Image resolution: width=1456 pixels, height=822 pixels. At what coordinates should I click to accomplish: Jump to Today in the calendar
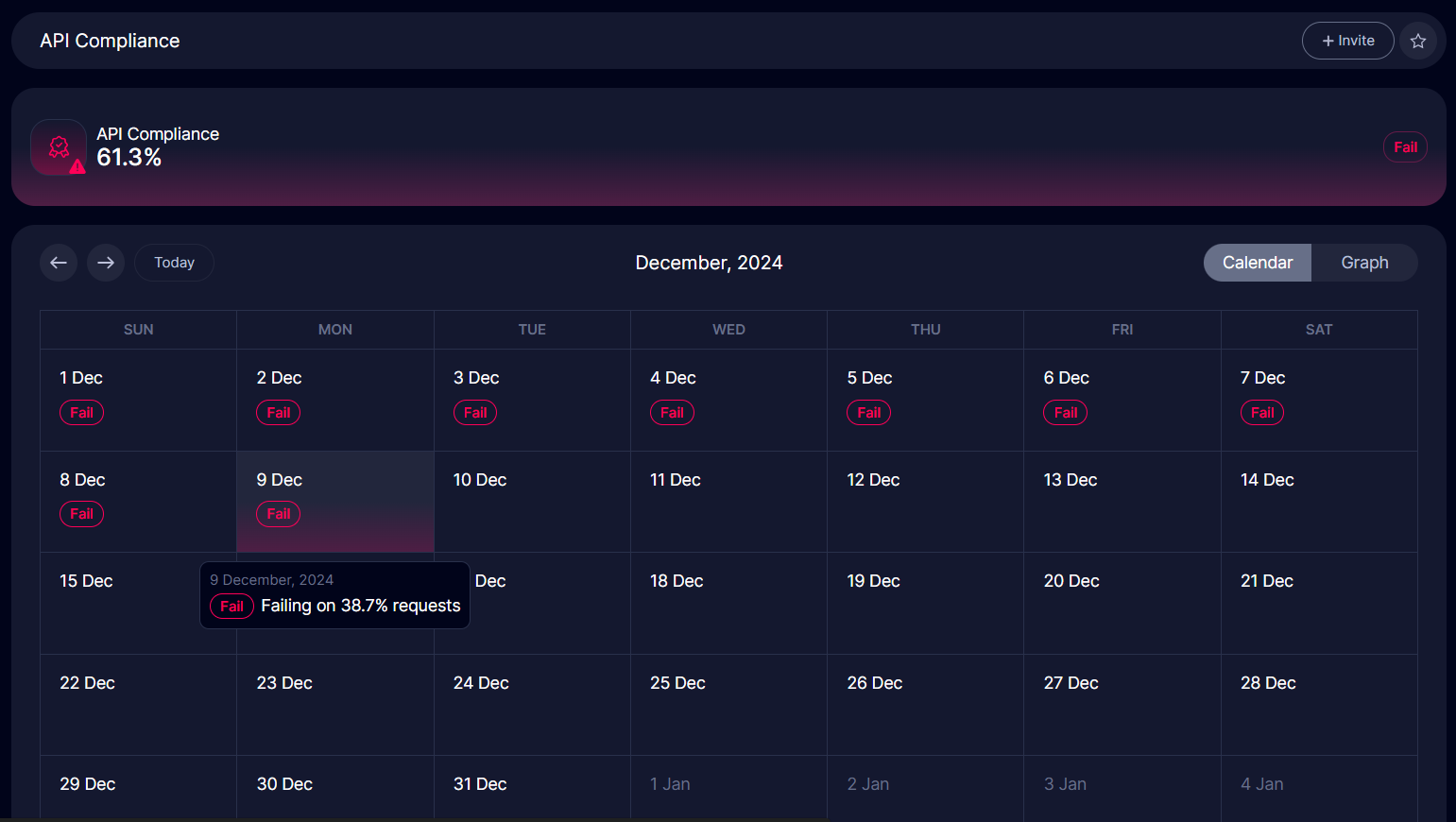(174, 263)
